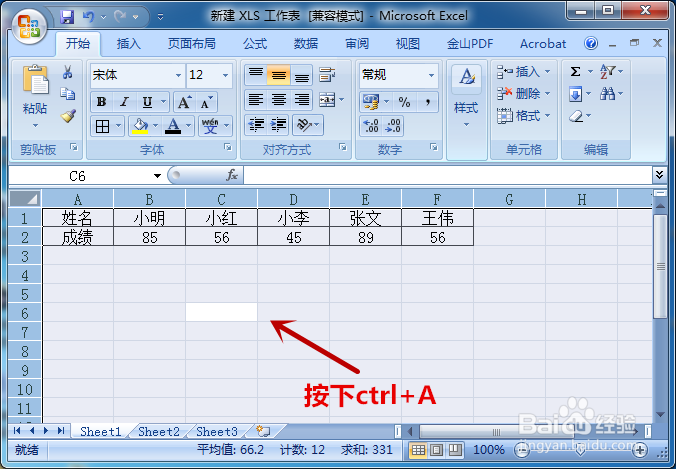Expand the formula bar

[x=659, y=175]
